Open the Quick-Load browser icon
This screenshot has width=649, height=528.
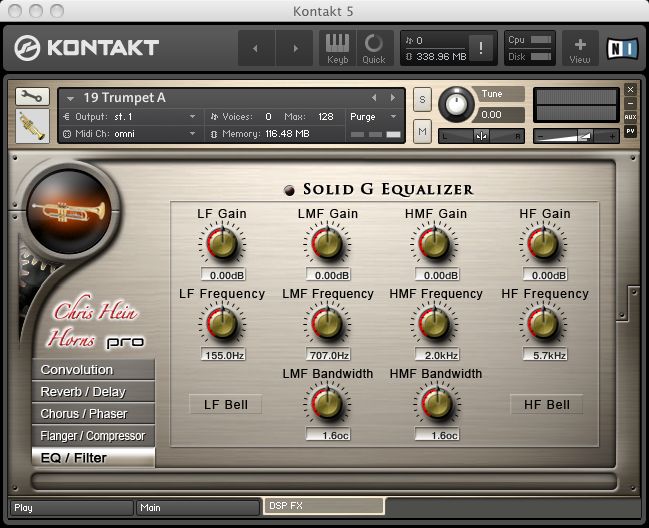pyautogui.click(x=374, y=48)
